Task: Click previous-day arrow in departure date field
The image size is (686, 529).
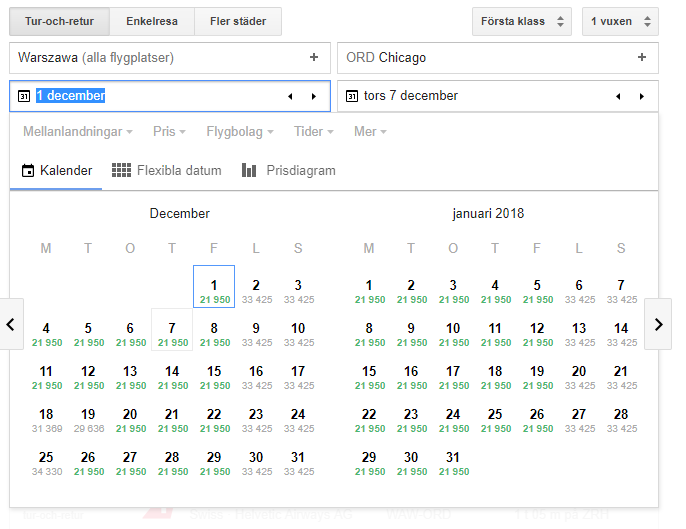Action: tap(290, 96)
